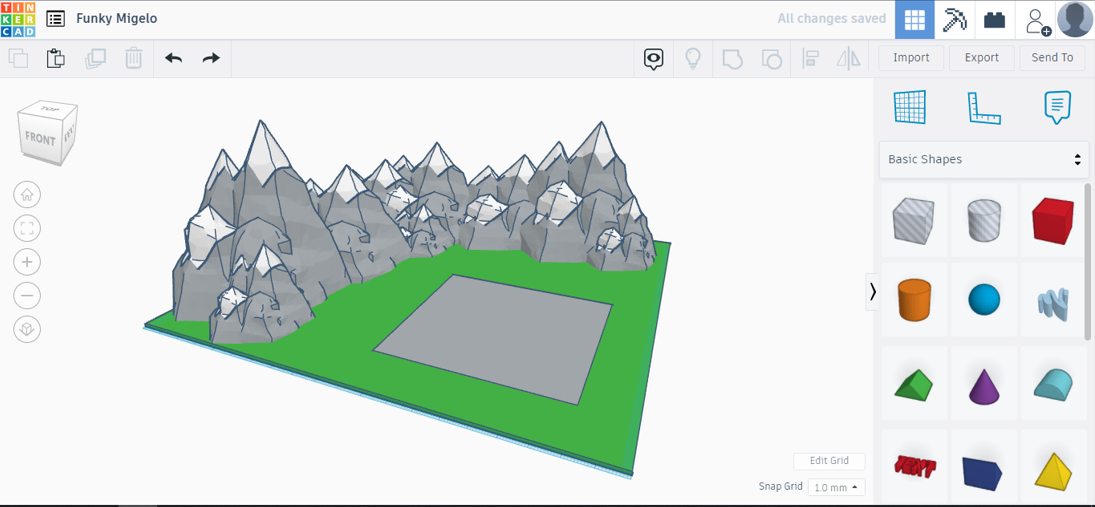The height and width of the screenshot is (507, 1095).
Task: Click the Align tool icon
Action: click(x=810, y=59)
